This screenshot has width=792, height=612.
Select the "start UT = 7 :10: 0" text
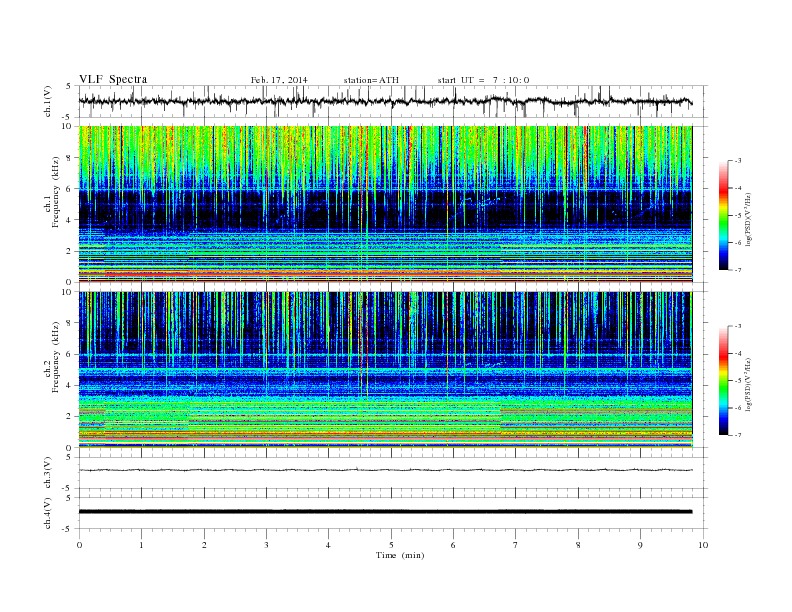(483, 80)
